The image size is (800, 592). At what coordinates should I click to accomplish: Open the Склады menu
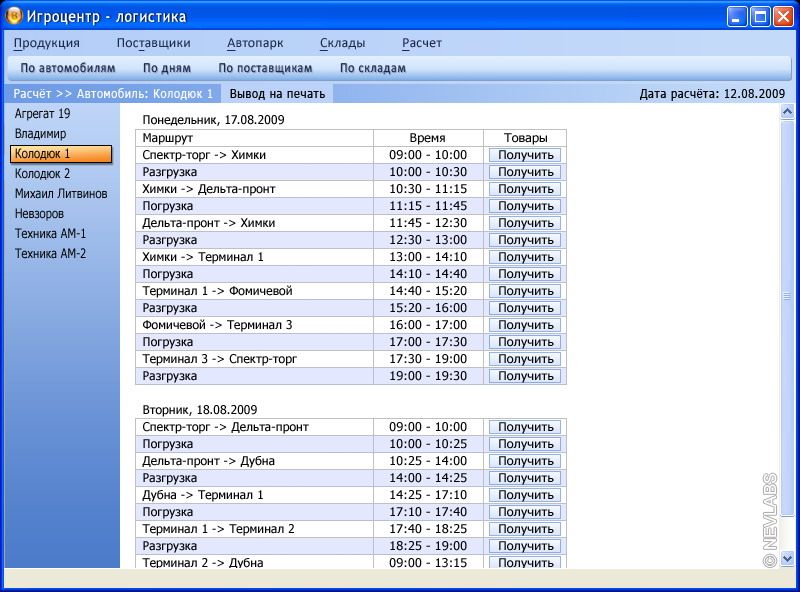click(342, 43)
